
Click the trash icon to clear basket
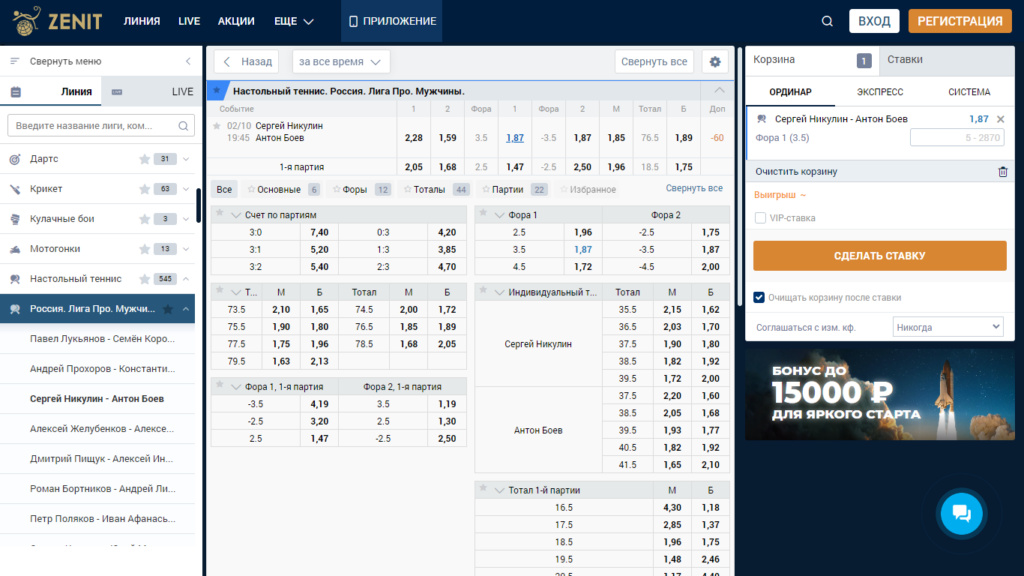1002,172
